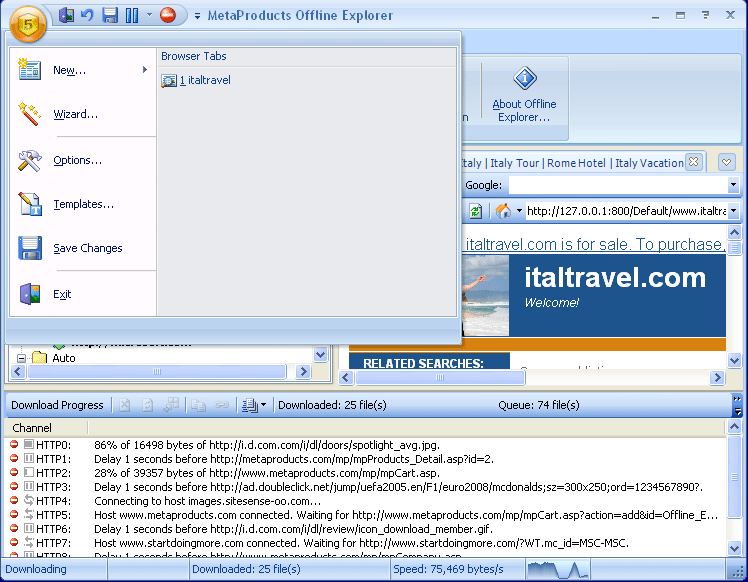
Task: Stop downloading with the red stop icon
Action: click(168, 15)
